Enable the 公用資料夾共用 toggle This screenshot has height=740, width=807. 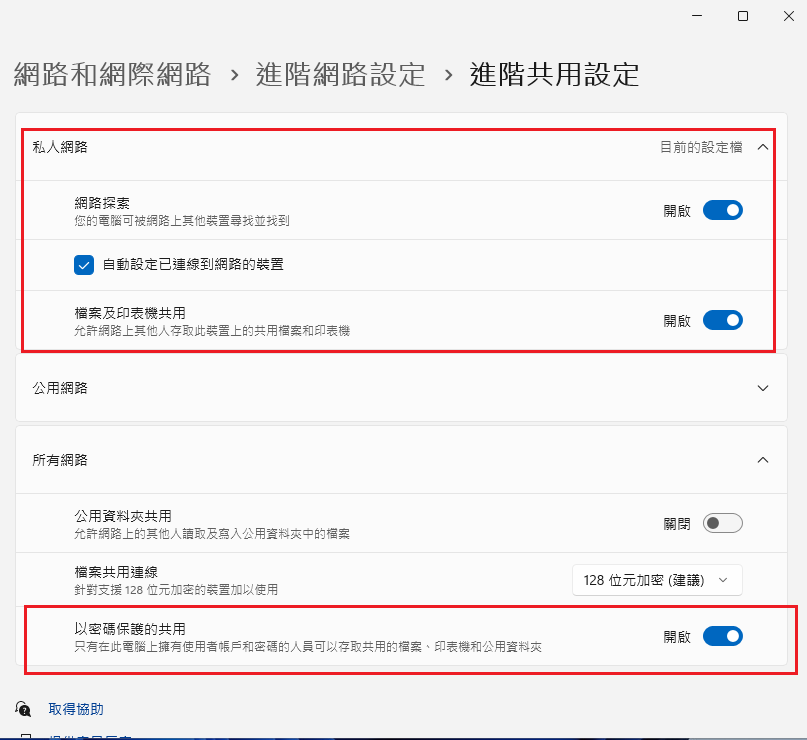(722, 523)
